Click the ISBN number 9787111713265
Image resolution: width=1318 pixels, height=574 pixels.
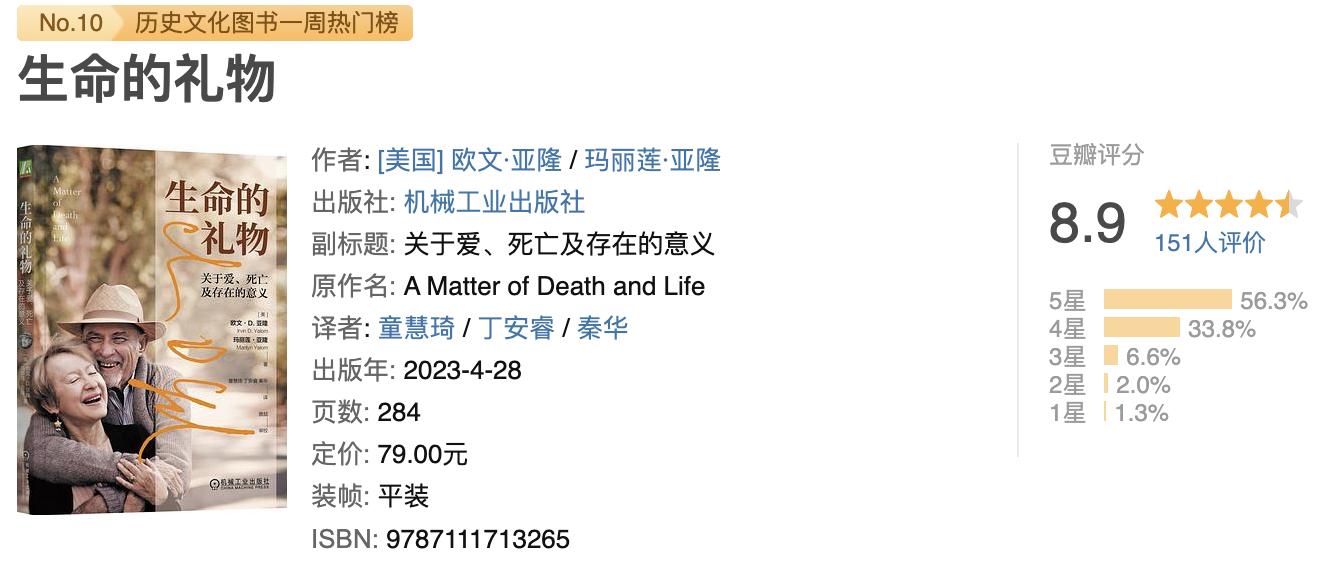[474, 540]
